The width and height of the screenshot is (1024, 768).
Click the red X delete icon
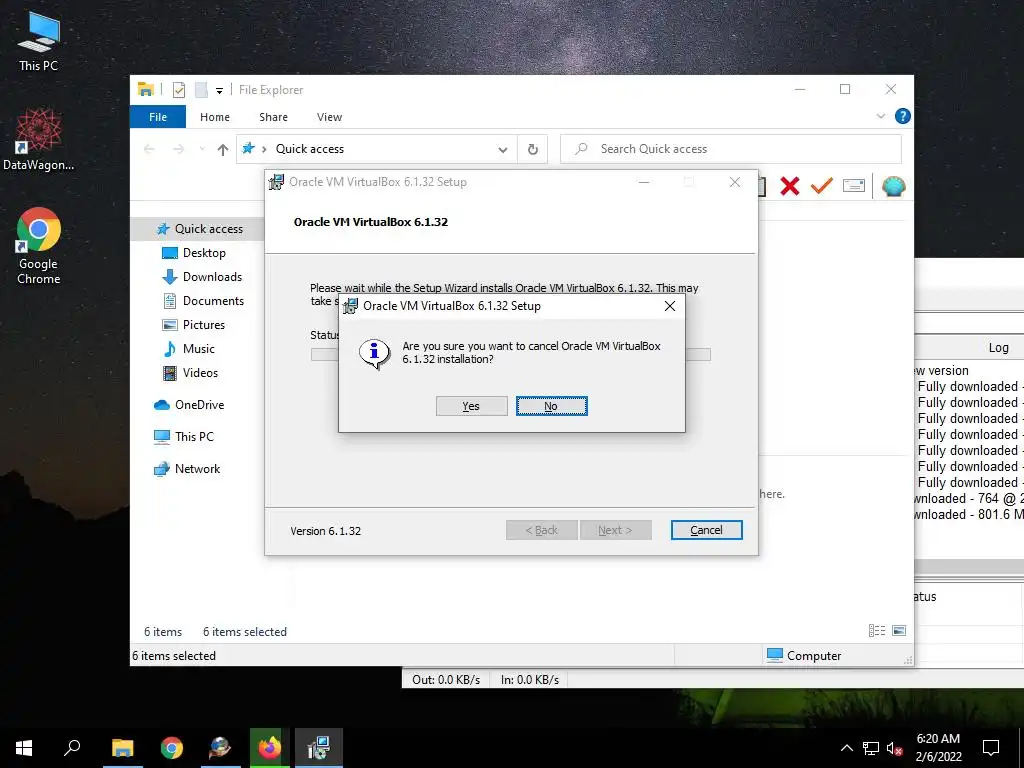pos(790,186)
